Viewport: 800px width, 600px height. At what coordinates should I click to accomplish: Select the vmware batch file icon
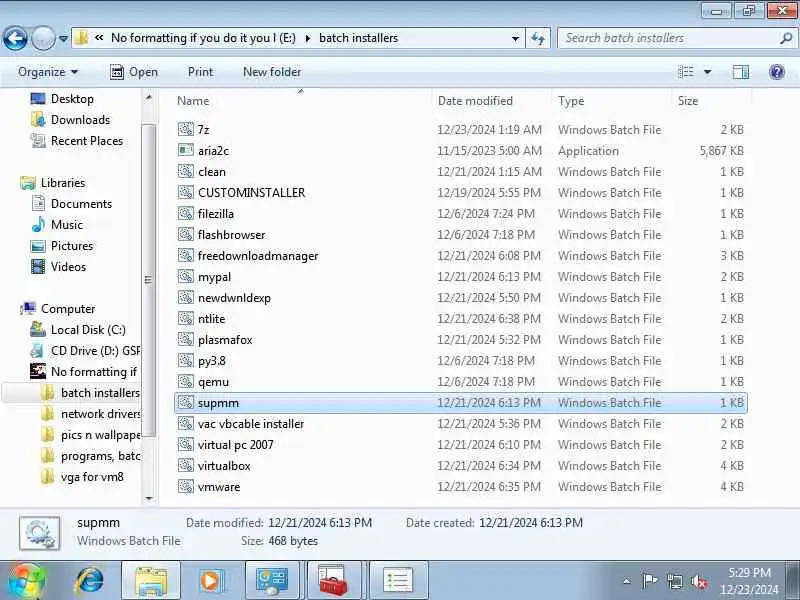(186, 486)
